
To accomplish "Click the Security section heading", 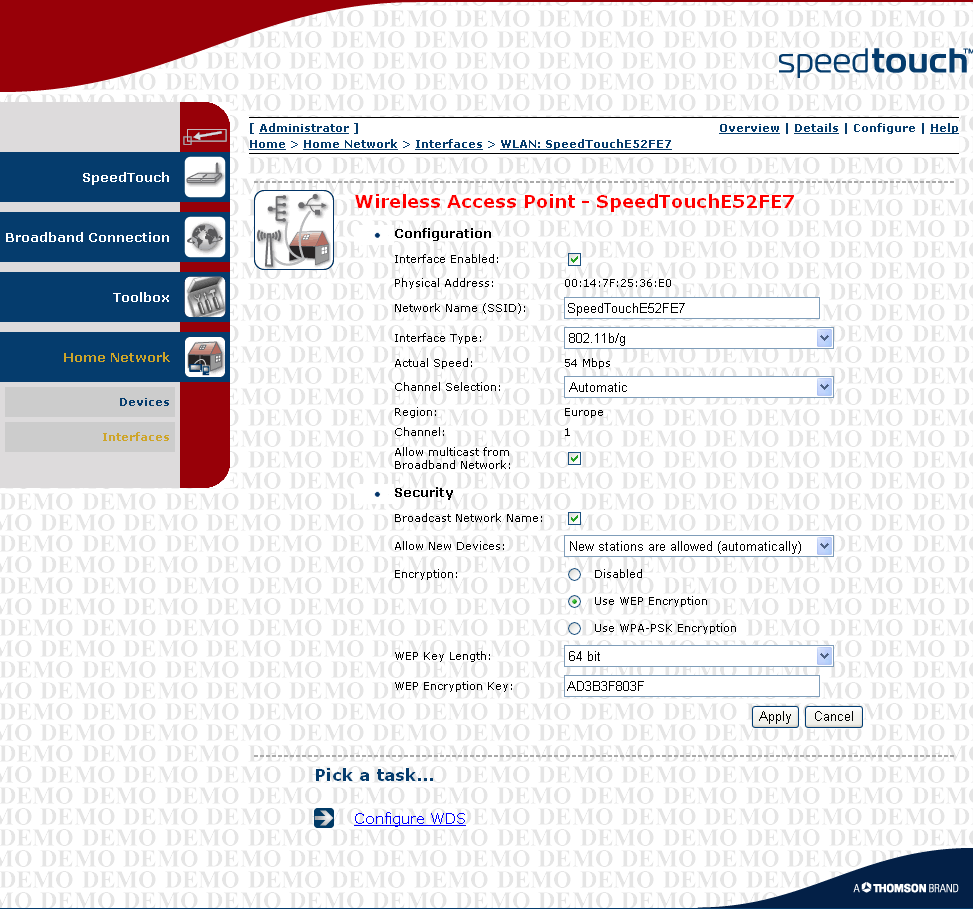I will (x=423, y=493).
